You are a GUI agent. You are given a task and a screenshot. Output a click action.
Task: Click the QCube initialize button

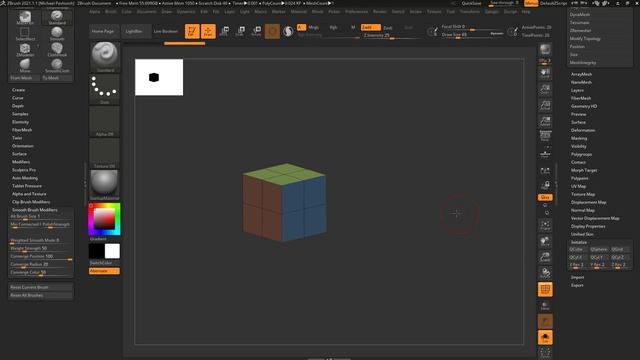point(578,249)
